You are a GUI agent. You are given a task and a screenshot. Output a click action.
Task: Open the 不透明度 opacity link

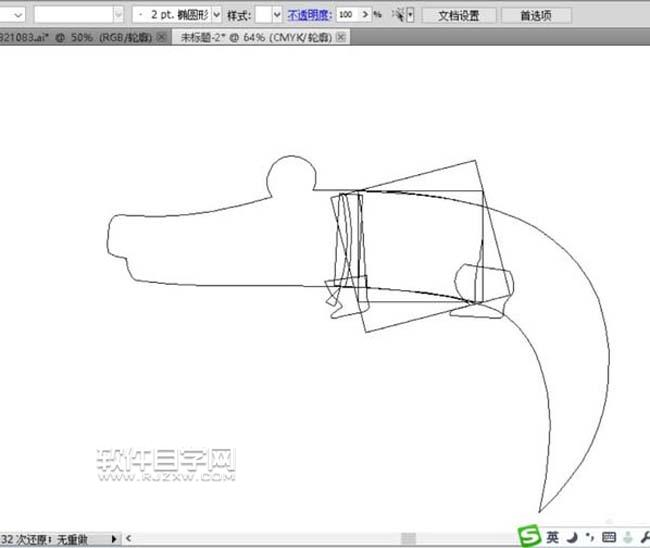(308, 16)
